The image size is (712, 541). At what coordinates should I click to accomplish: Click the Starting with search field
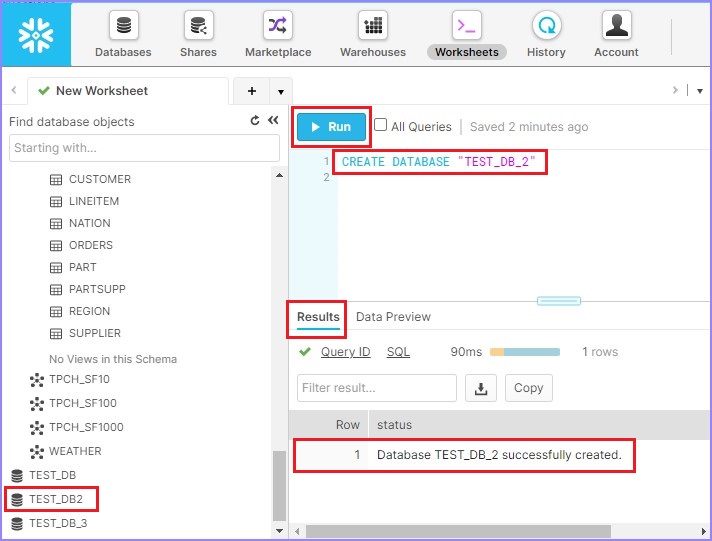tap(144, 148)
